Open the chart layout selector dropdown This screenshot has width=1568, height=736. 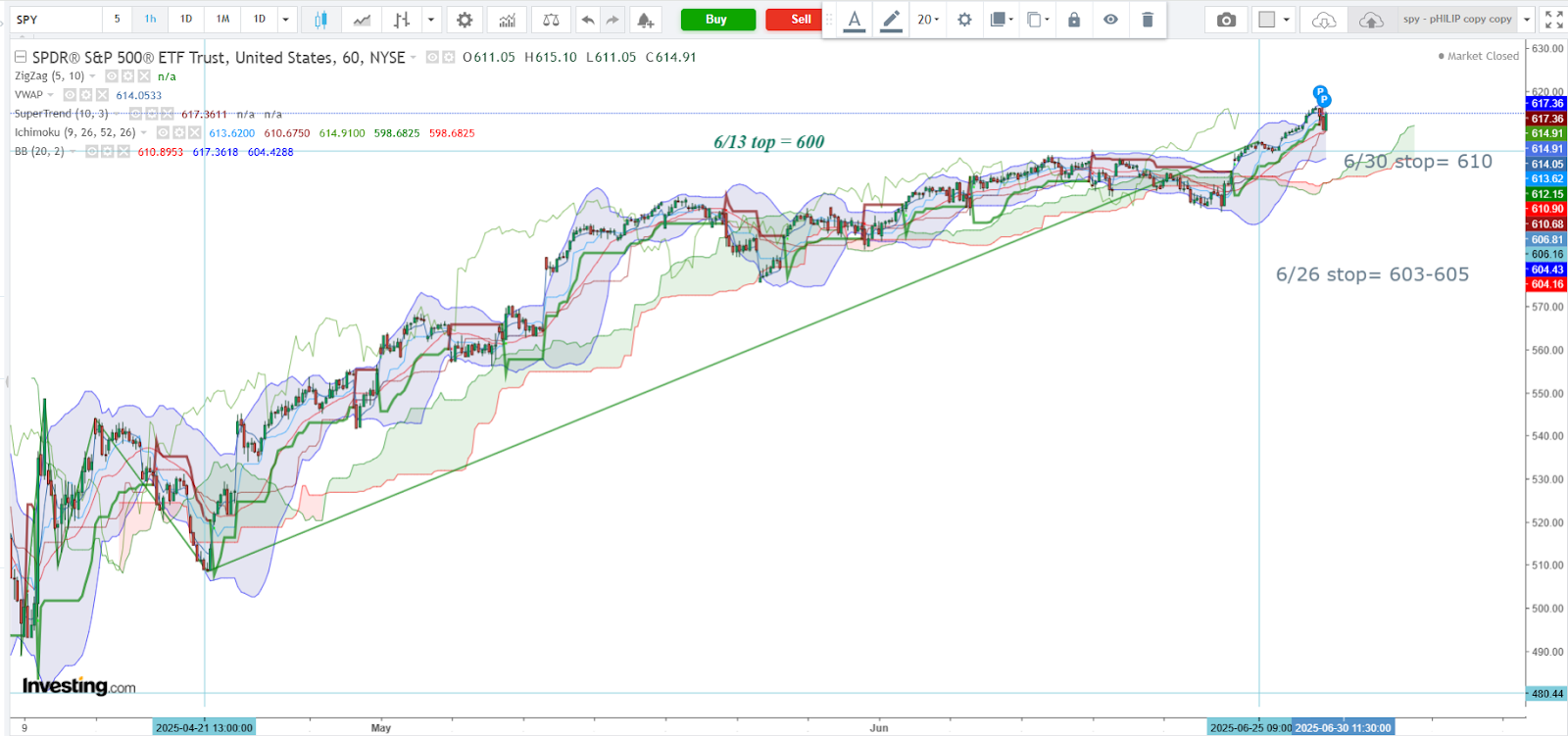click(1274, 20)
